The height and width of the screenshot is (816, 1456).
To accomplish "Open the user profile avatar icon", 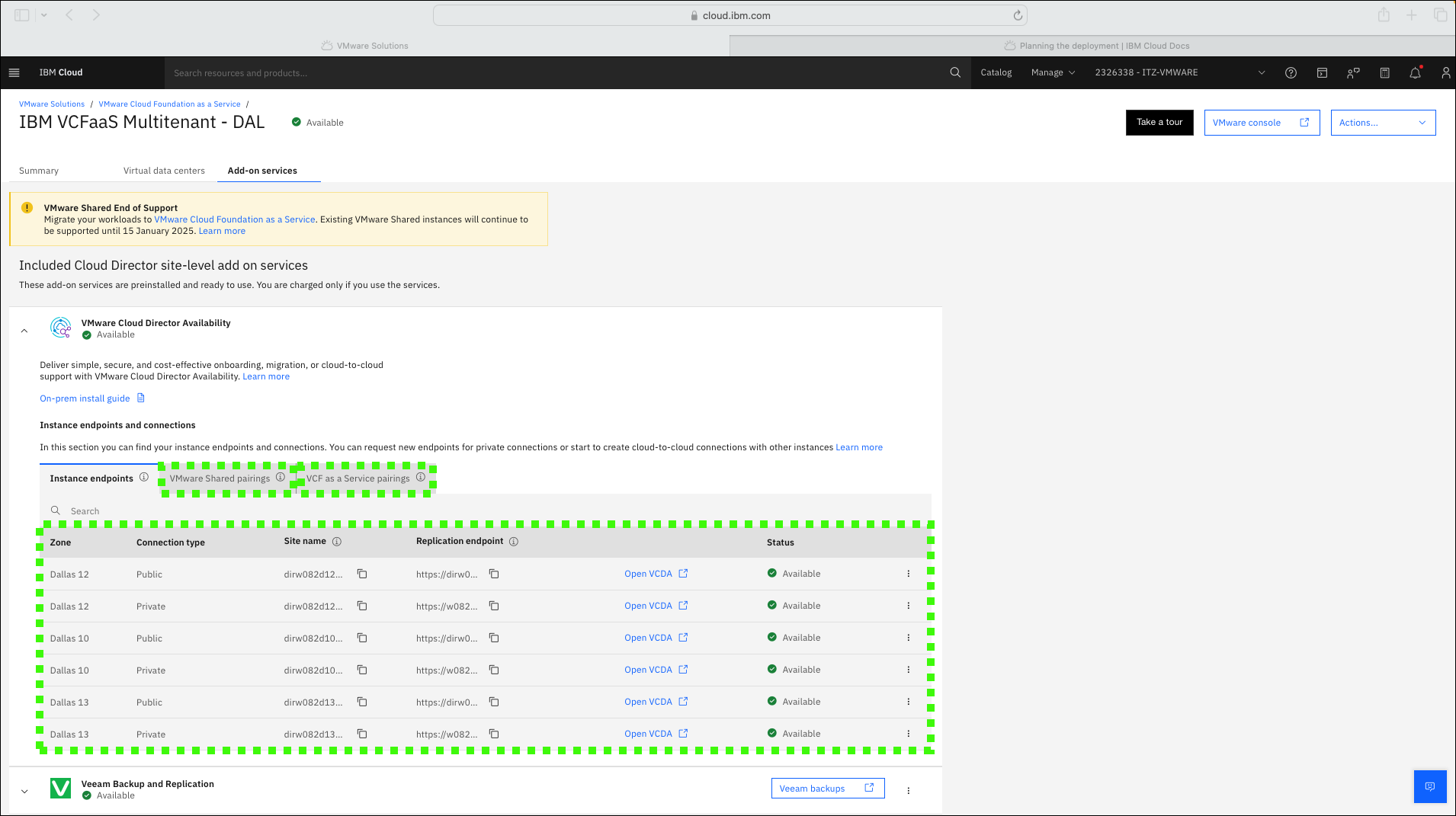I will (x=1445, y=72).
